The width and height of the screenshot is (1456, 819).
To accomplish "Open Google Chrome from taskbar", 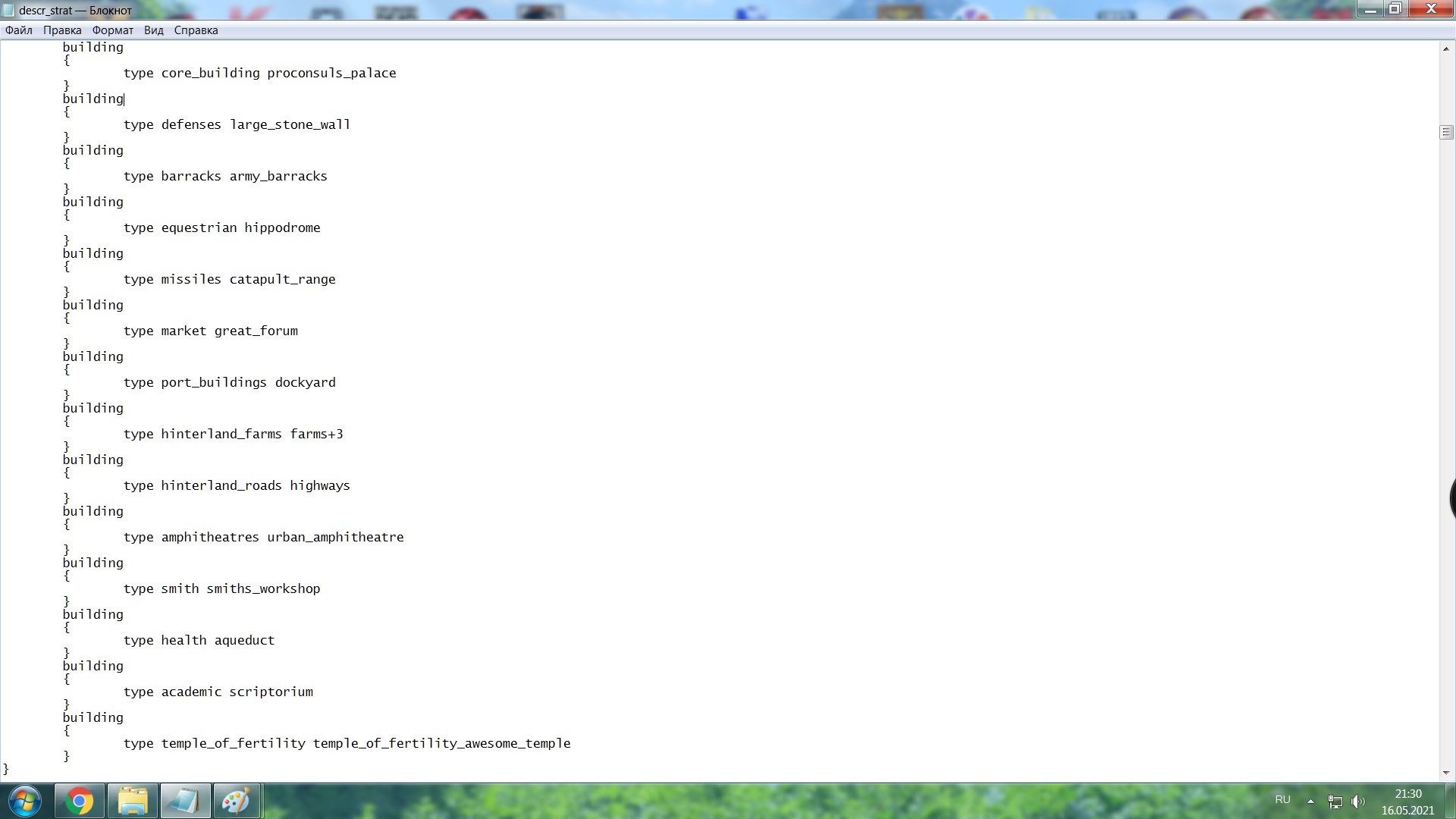I will coord(80,802).
